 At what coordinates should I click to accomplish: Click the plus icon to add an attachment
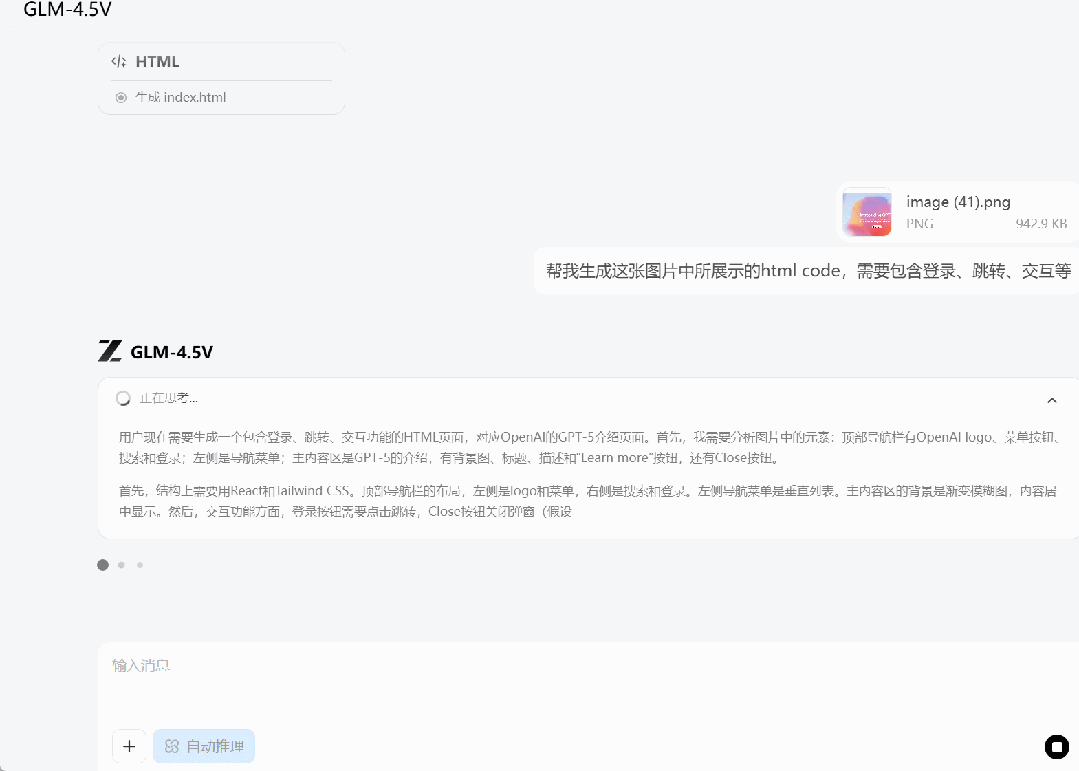129,746
